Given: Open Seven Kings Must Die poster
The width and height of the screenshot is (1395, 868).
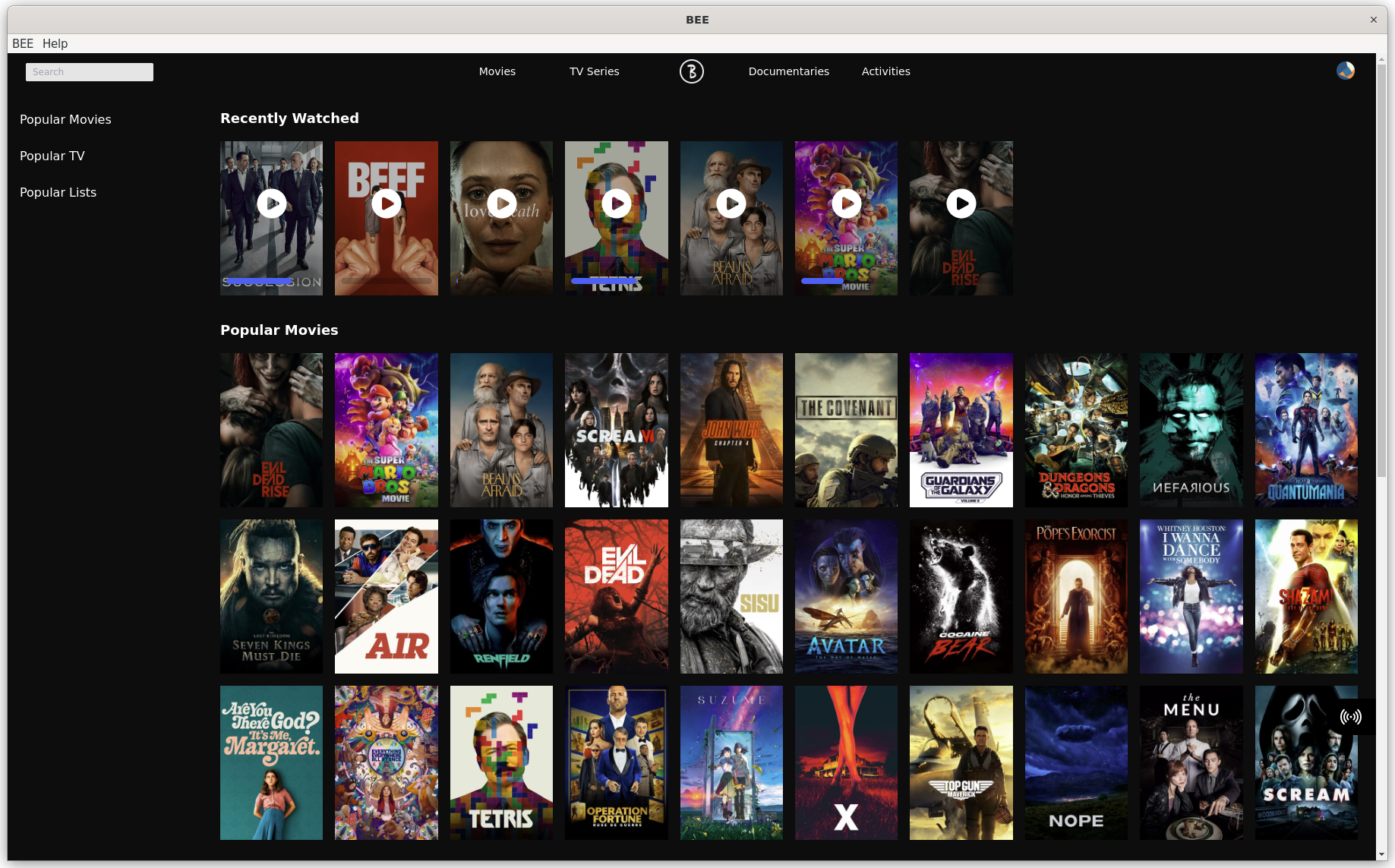Looking at the screenshot, I should coord(271,596).
